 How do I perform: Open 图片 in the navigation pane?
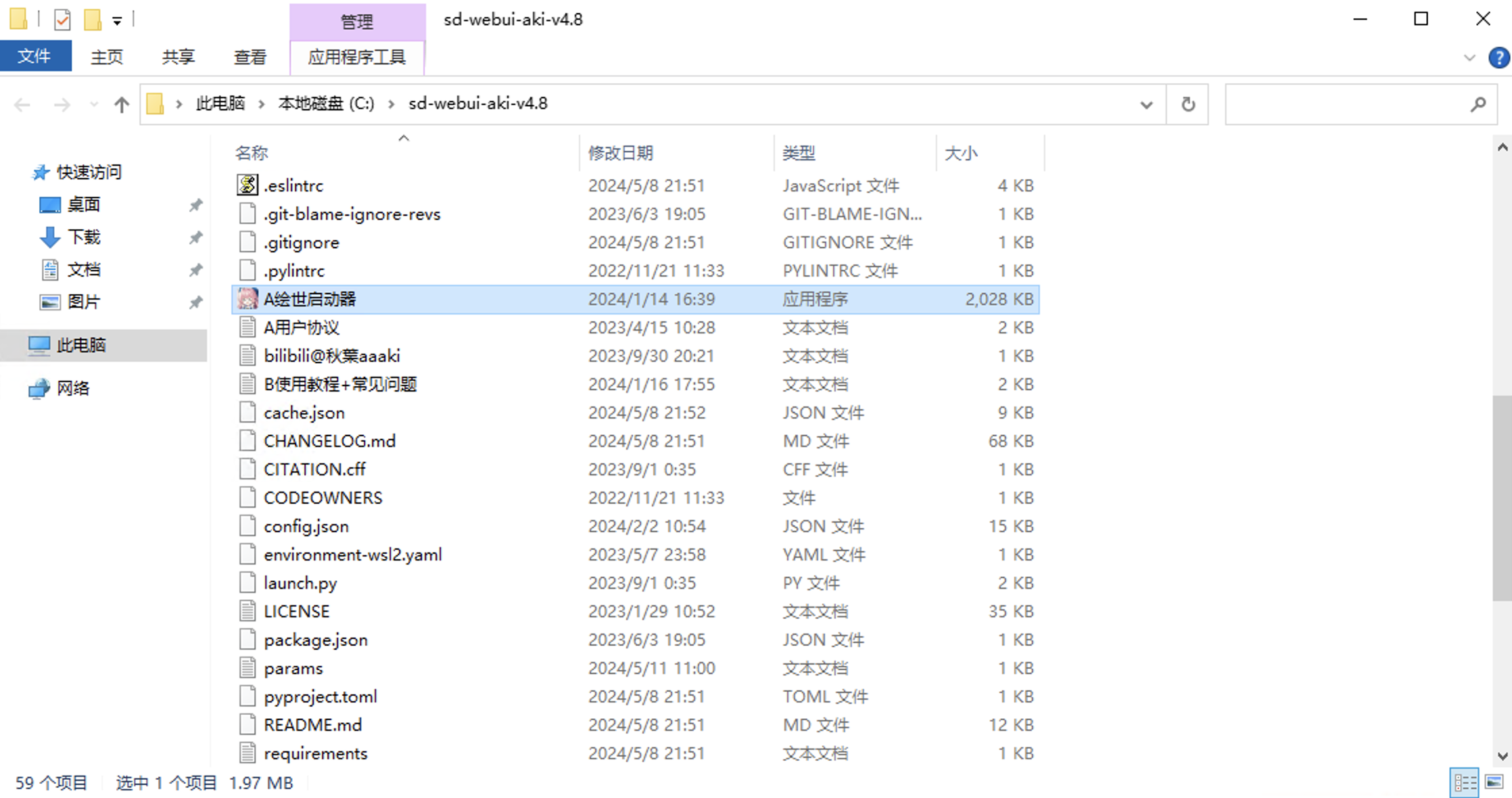[84, 302]
